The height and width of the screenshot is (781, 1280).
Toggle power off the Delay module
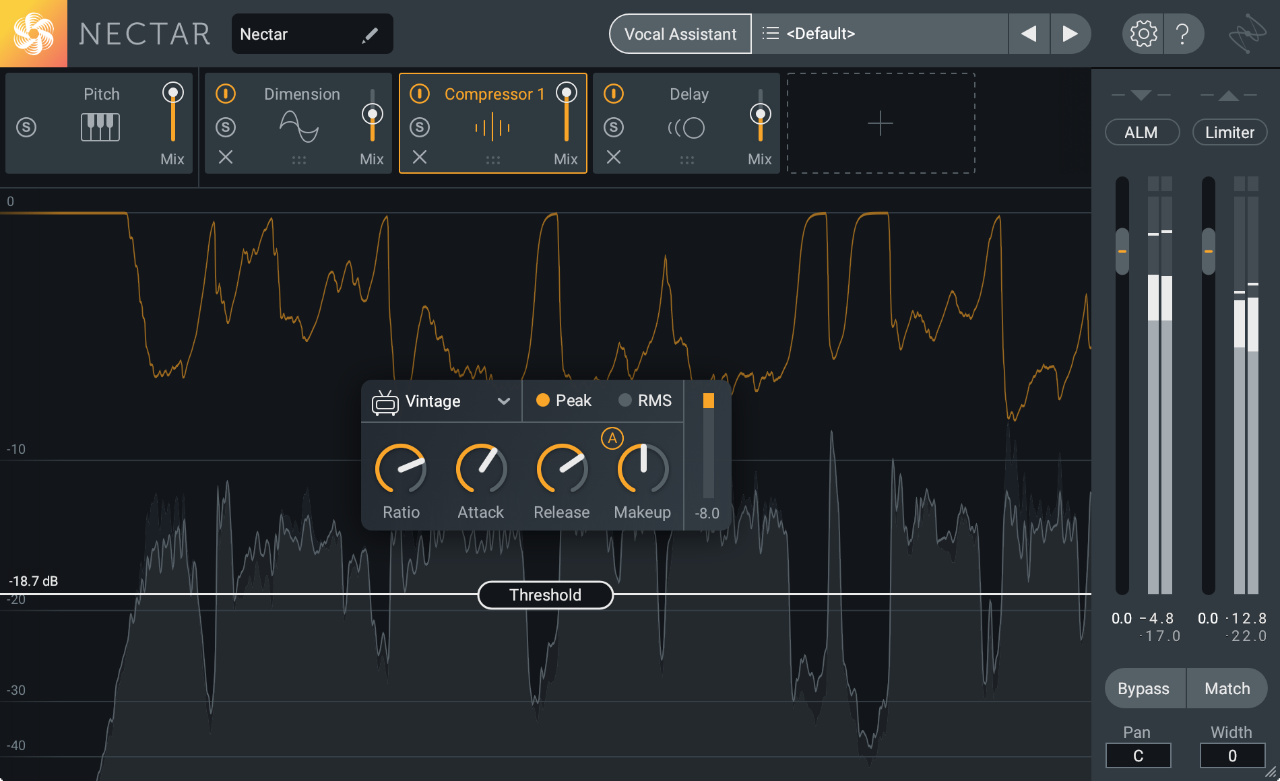point(614,93)
